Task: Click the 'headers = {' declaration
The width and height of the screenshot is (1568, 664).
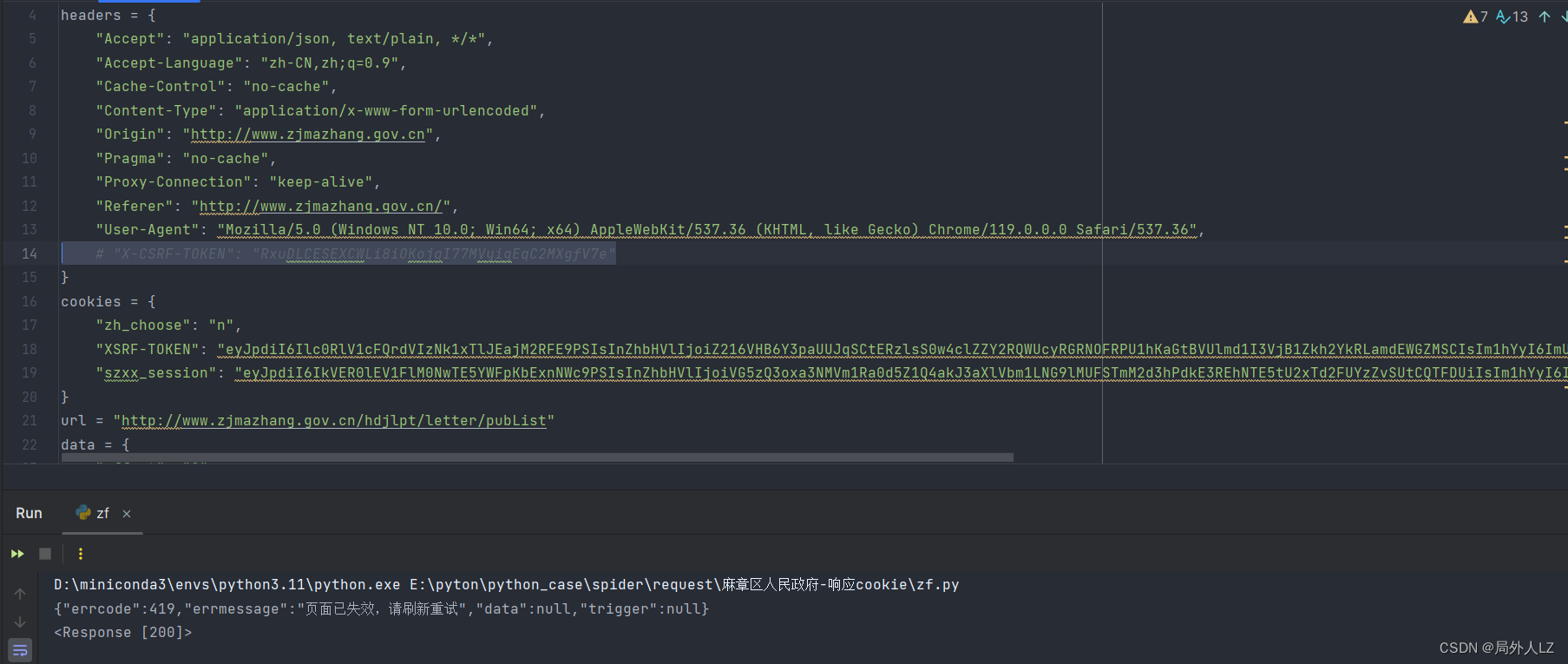Action: pos(108,16)
